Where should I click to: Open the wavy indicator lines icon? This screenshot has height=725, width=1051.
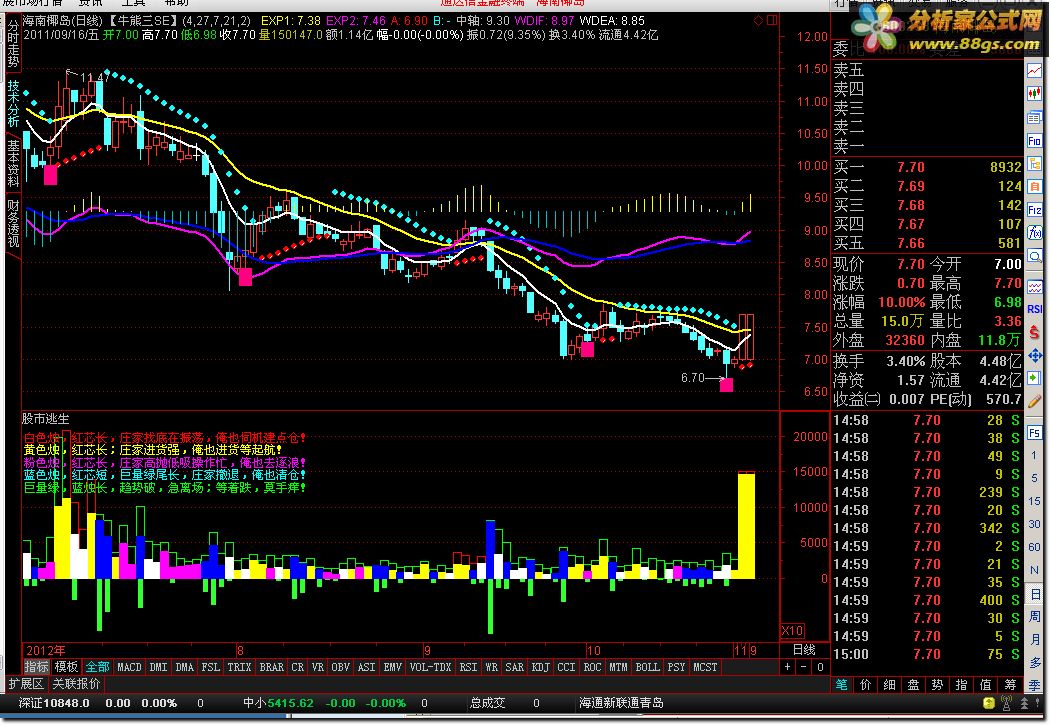coord(1034,287)
